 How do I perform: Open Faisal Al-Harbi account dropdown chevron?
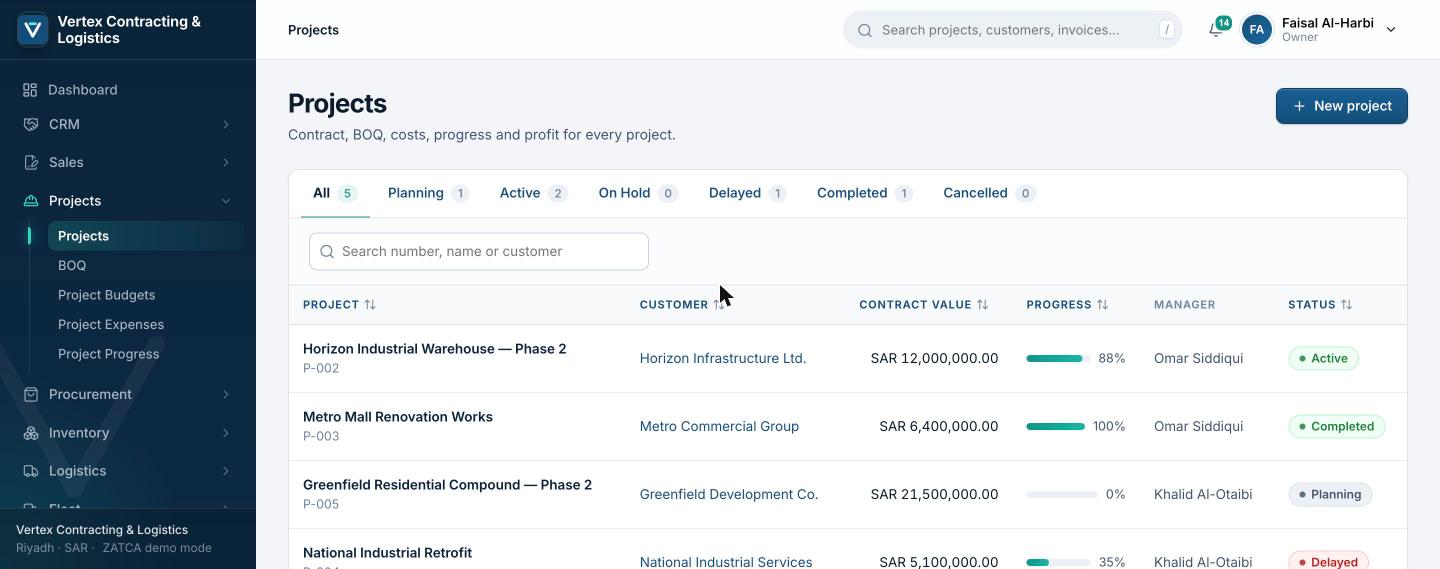[1390, 30]
